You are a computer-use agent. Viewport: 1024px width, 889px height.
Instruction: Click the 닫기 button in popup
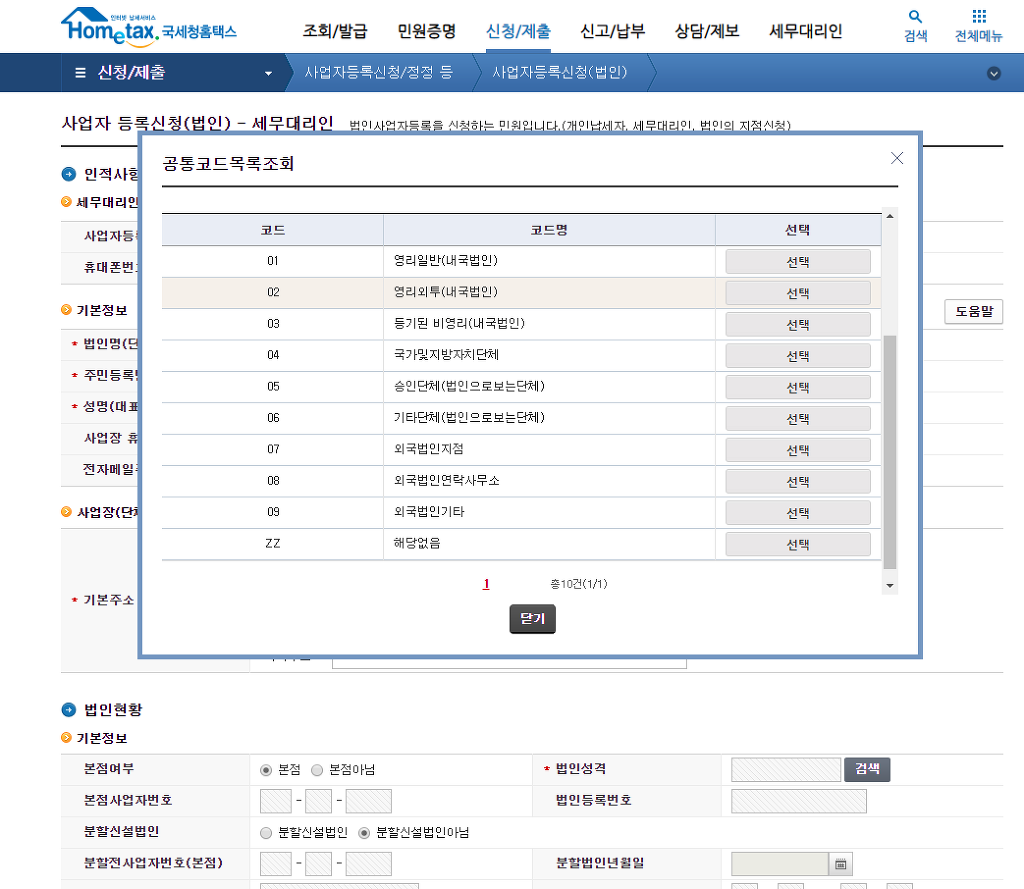532,619
